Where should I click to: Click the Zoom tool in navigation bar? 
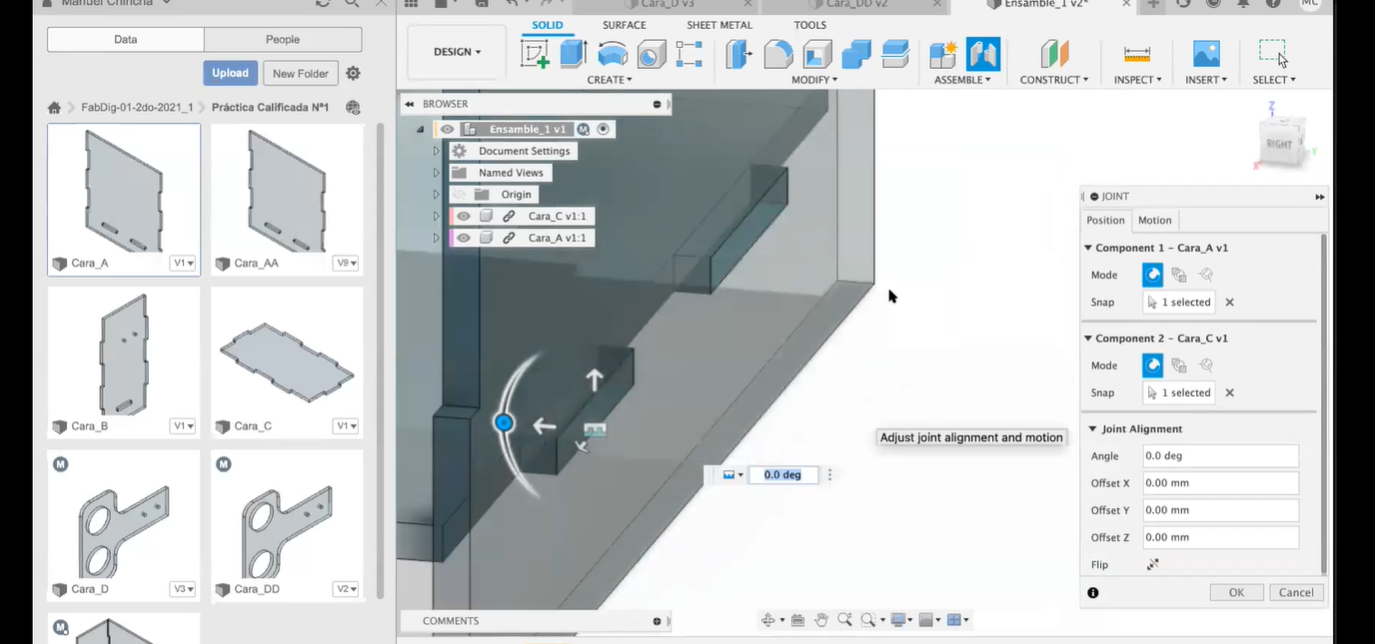(845, 620)
